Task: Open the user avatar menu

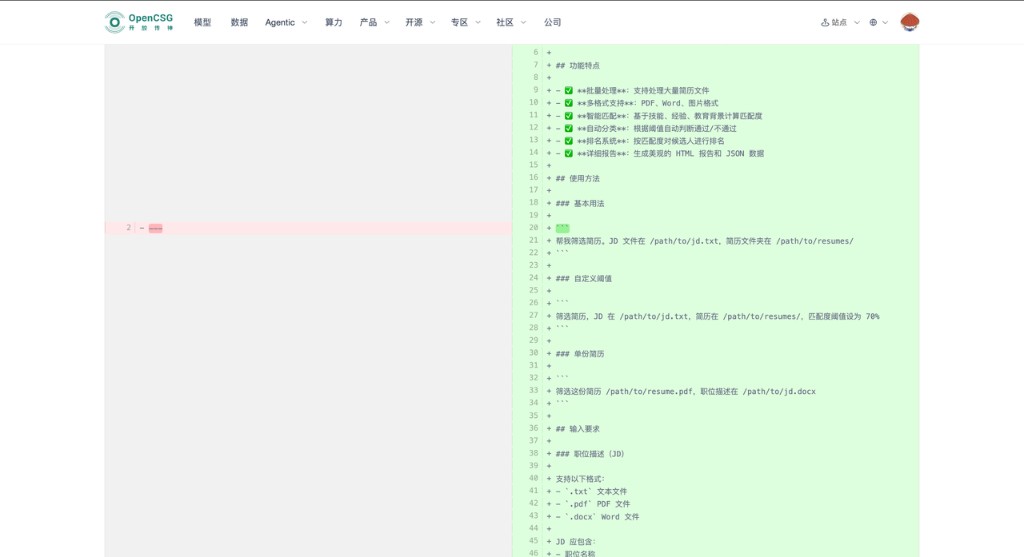Action: pyautogui.click(x=910, y=22)
